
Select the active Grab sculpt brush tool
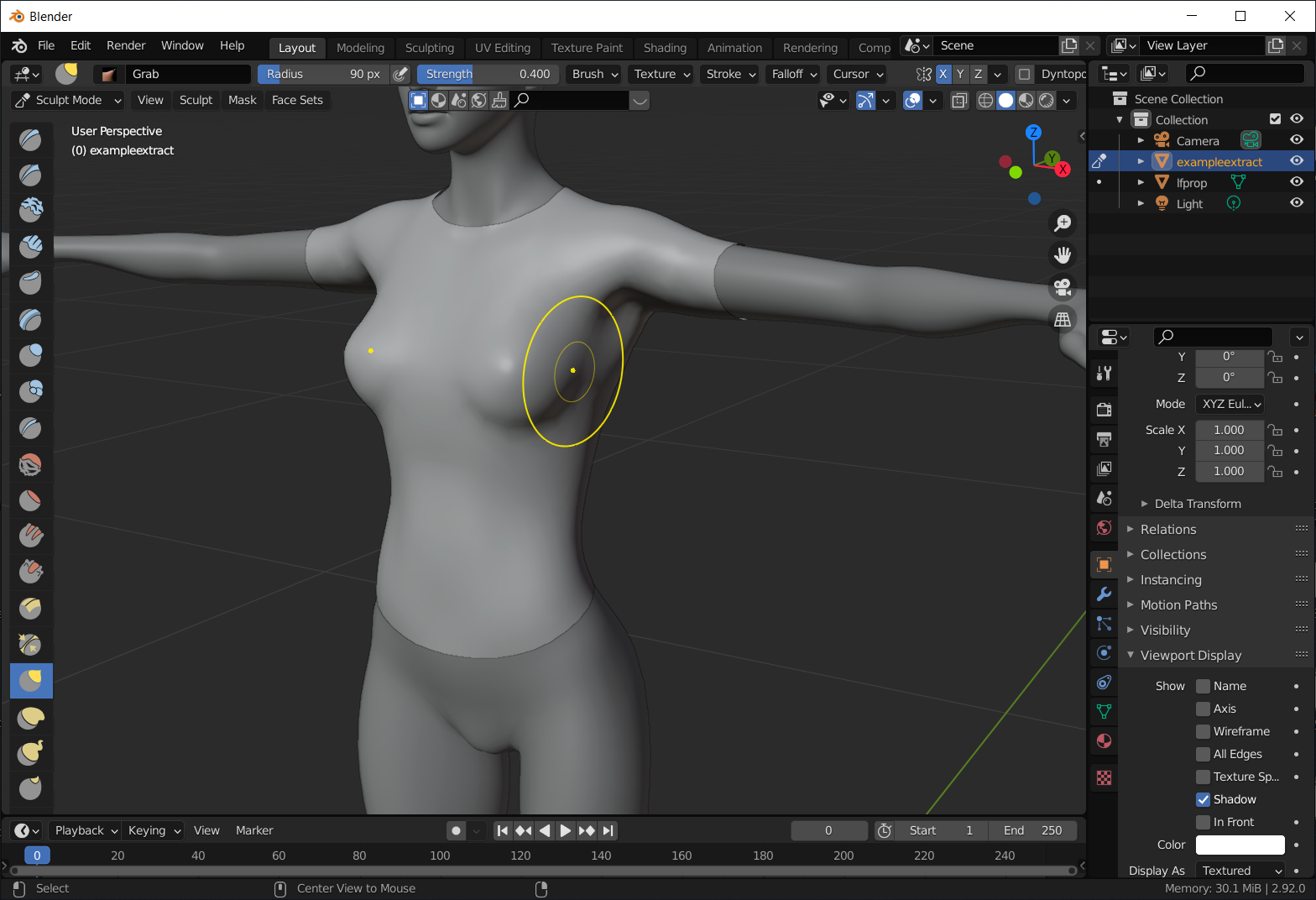(31, 681)
